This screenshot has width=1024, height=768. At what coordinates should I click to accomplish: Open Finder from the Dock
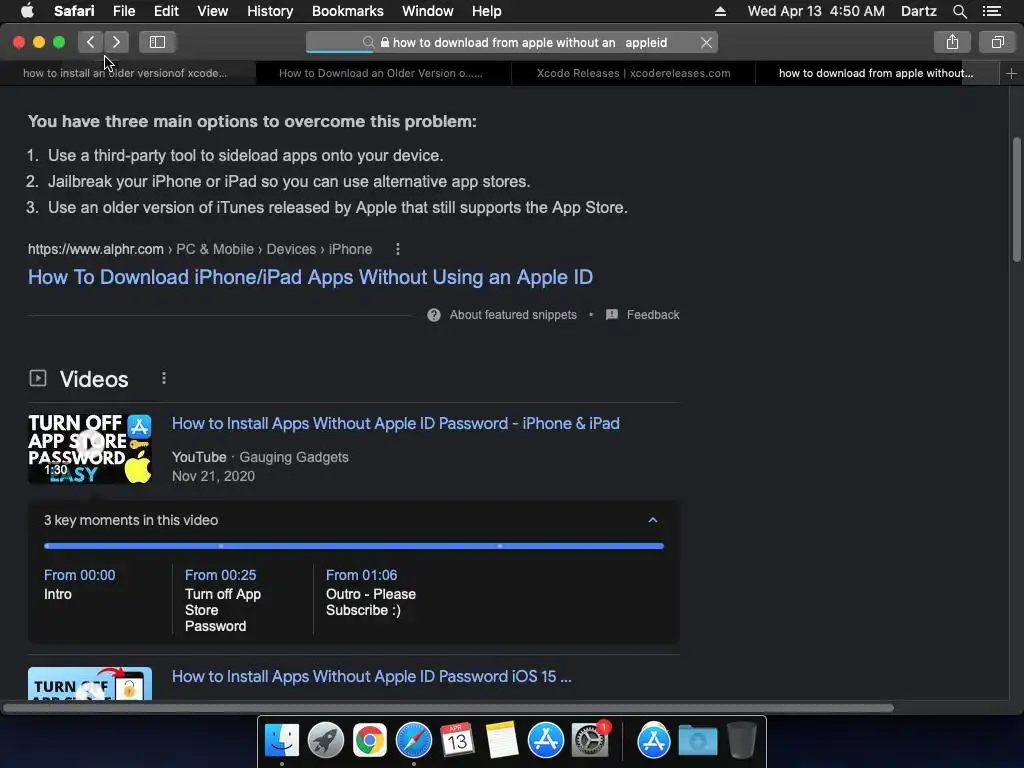281,741
